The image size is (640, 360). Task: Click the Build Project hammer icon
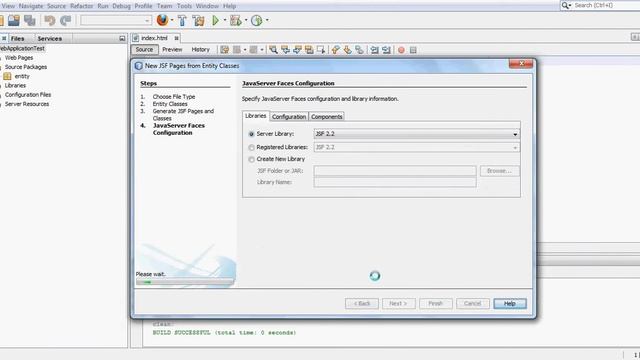tap(182, 20)
